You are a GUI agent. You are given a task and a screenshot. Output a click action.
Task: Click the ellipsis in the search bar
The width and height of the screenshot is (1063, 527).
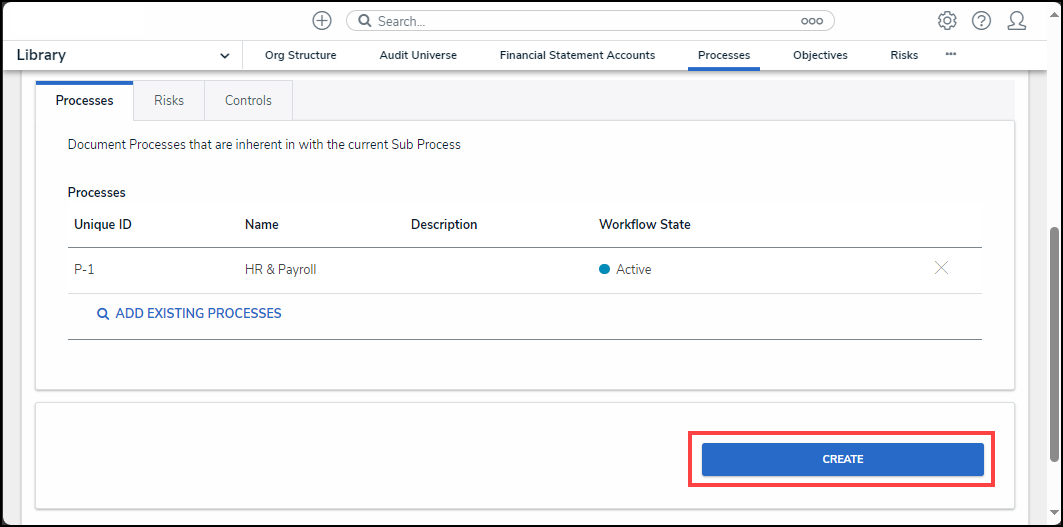pos(811,21)
